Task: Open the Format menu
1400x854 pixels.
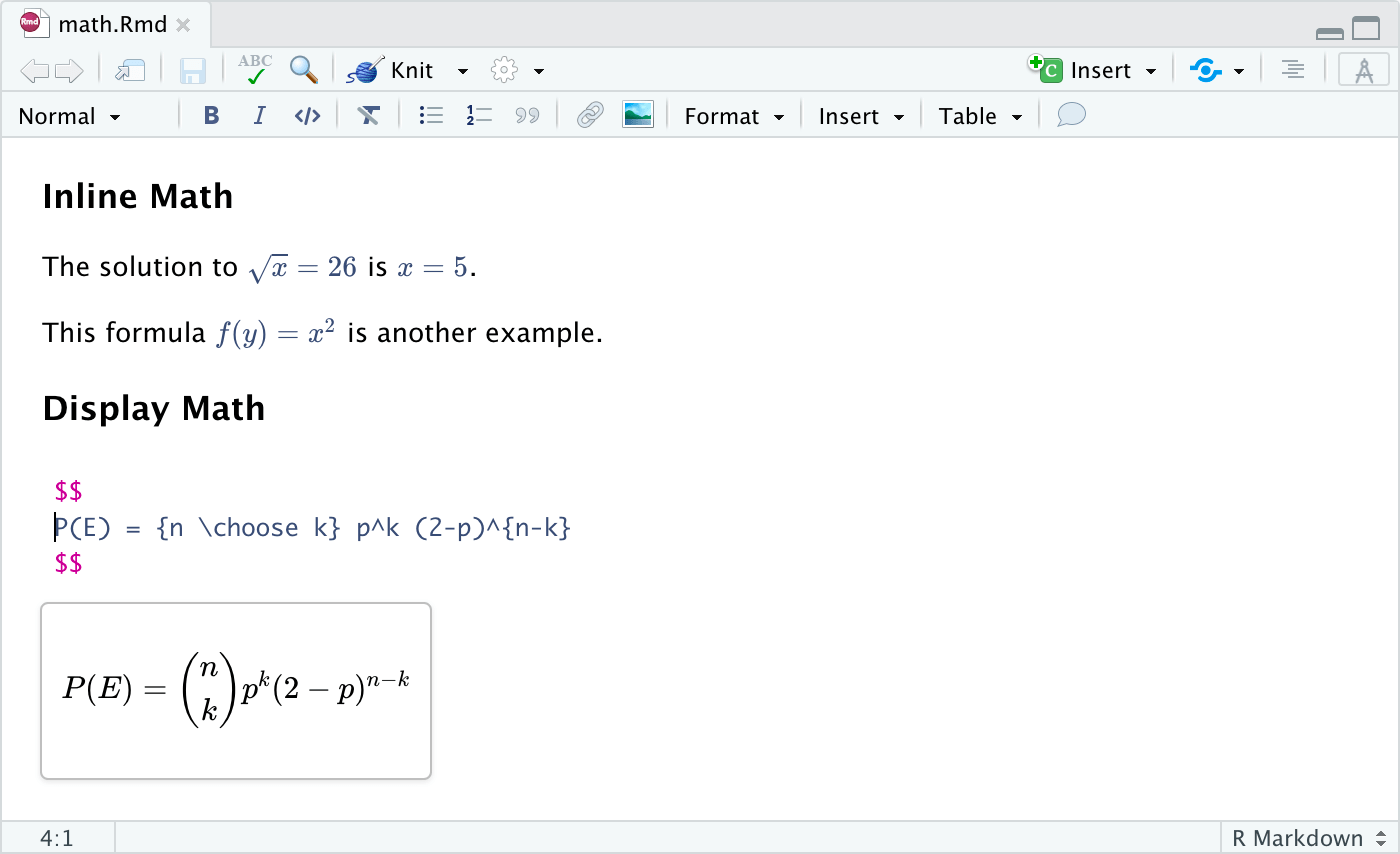Action: coord(733,116)
